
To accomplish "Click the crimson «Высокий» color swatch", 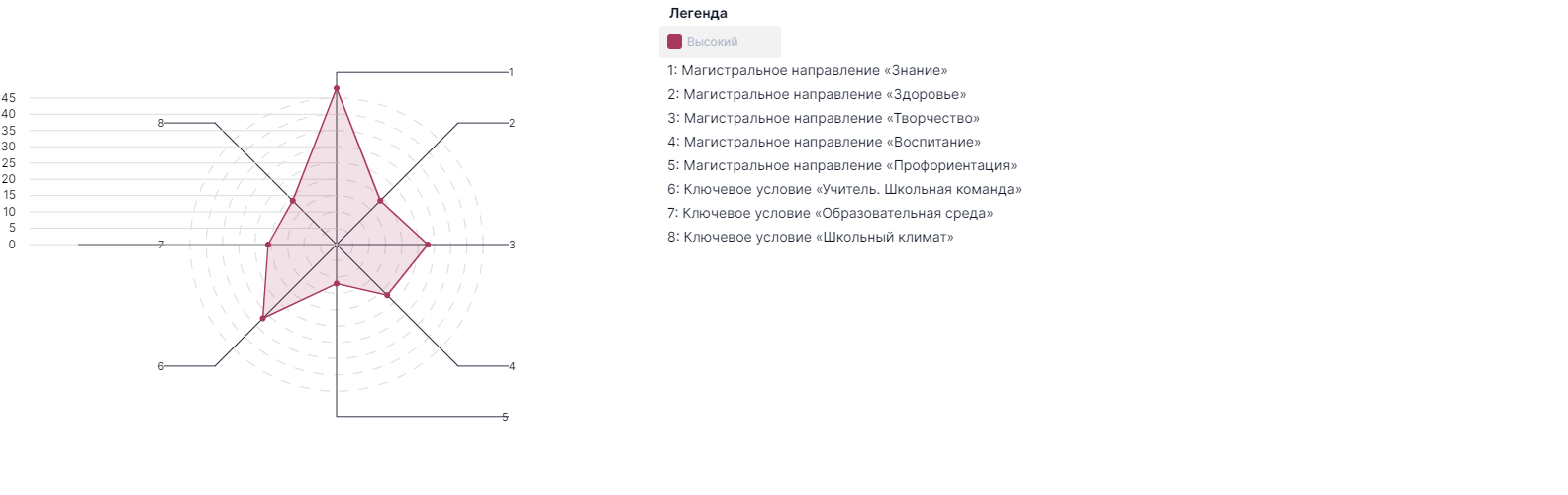I will [x=675, y=42].
